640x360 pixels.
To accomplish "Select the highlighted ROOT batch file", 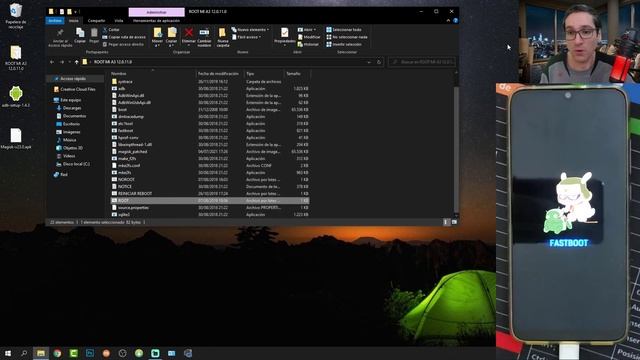I will coord(210,200).
